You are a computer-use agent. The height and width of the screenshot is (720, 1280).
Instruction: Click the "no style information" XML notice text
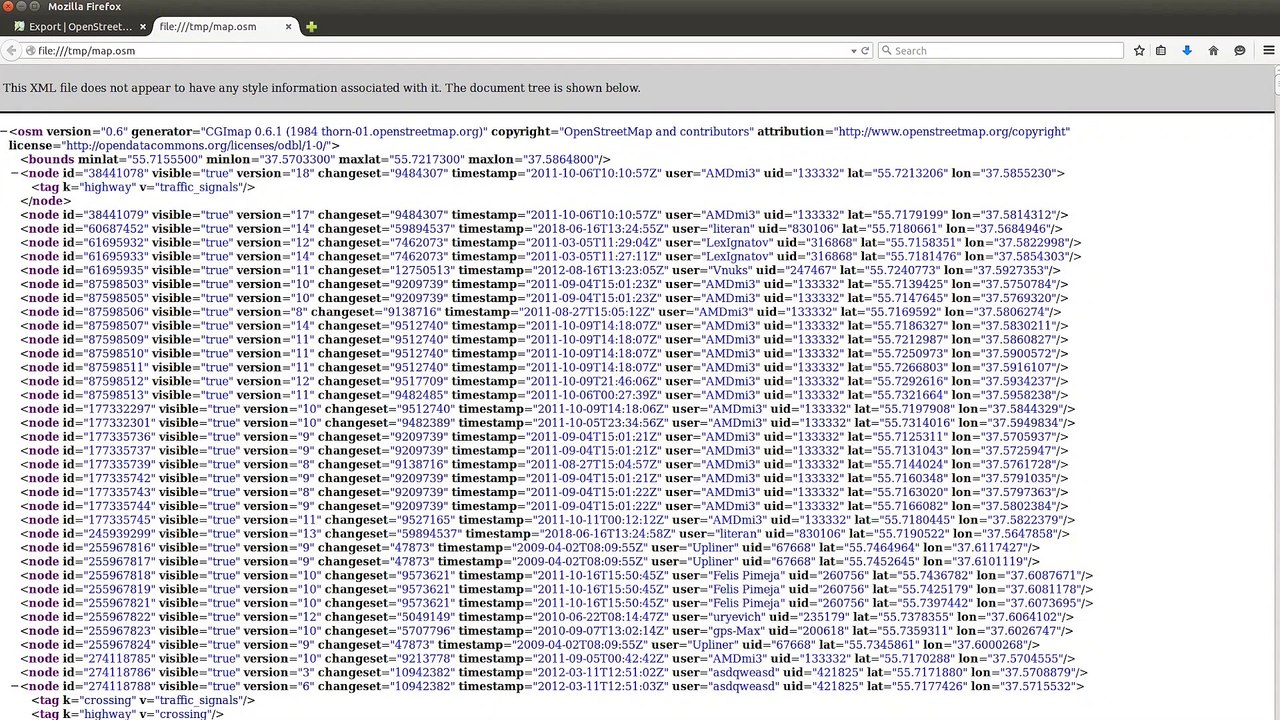pos(321,88)
